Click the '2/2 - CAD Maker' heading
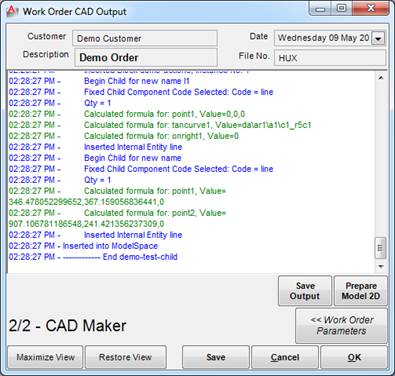This screenshot has height=376, width=395. [x=67, y=326]
